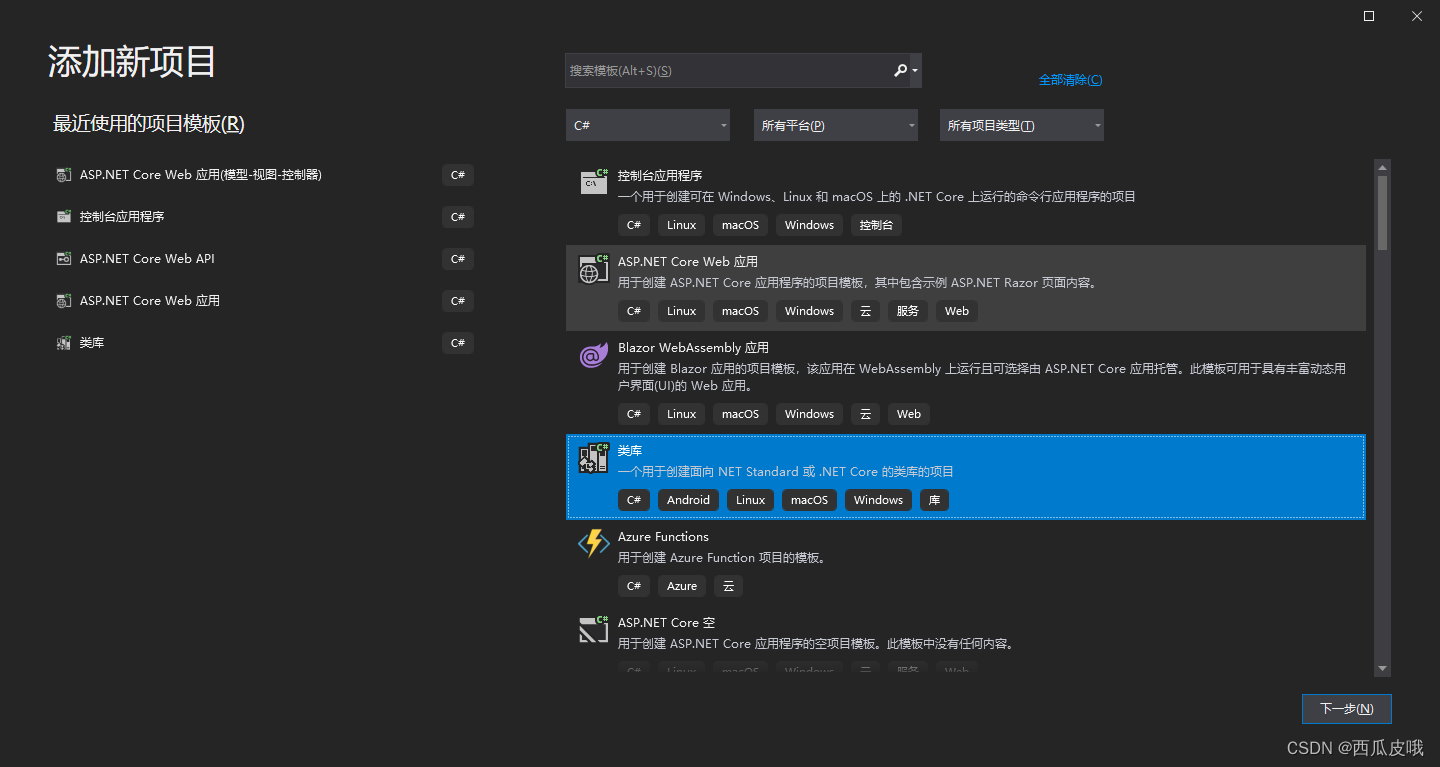
Task: Open the C# language dropdown
Action: click(x=647, y=124)
